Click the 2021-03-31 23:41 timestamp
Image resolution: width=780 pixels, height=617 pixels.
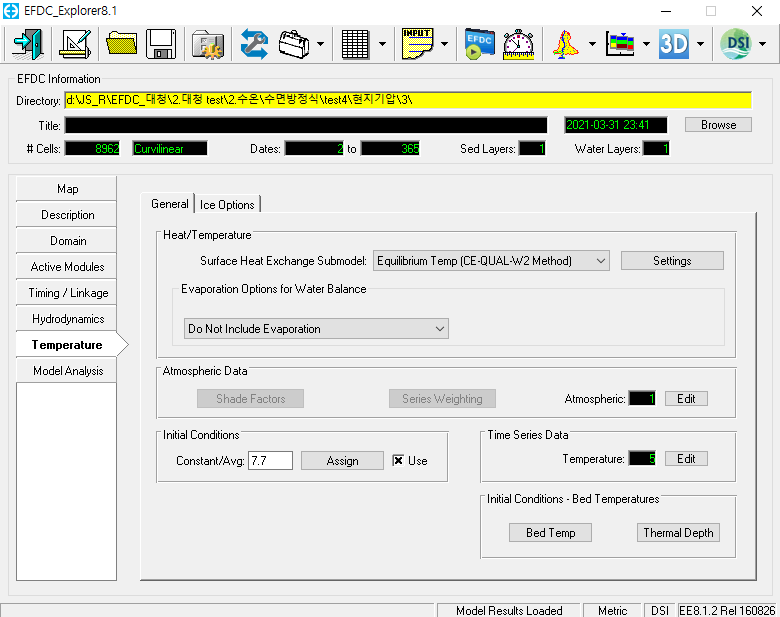[616, 125]
